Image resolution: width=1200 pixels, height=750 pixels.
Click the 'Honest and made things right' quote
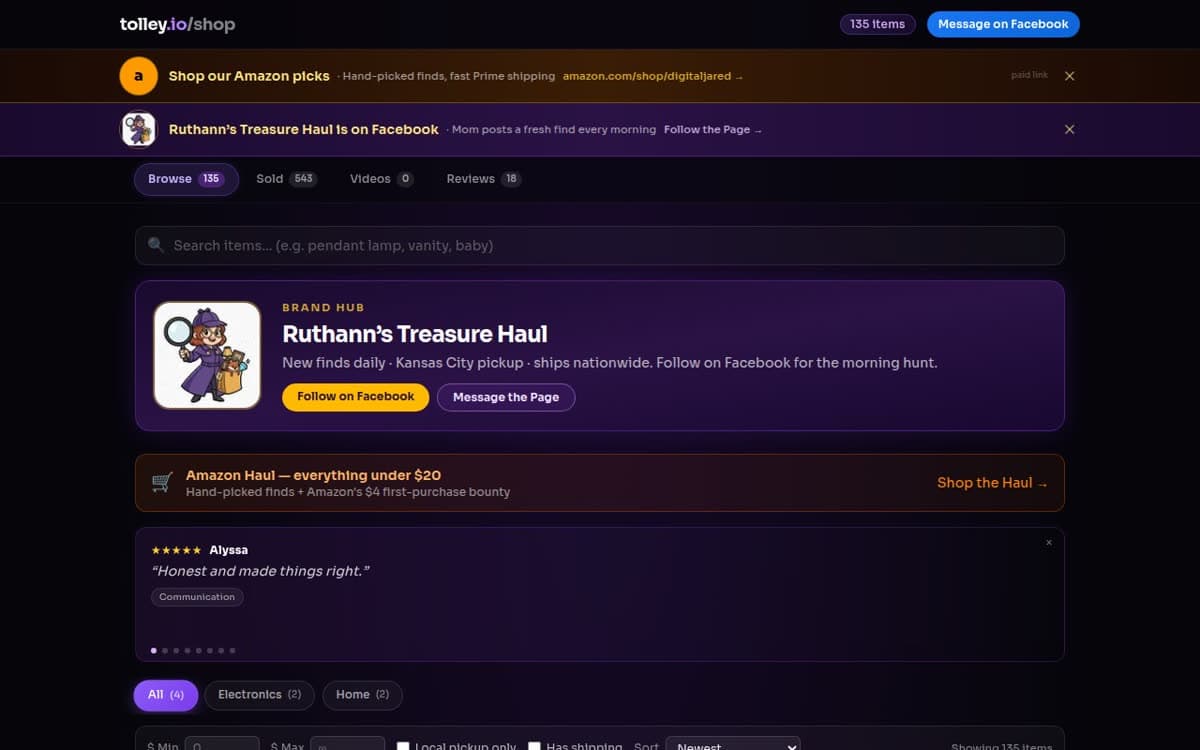pos(261,571)
